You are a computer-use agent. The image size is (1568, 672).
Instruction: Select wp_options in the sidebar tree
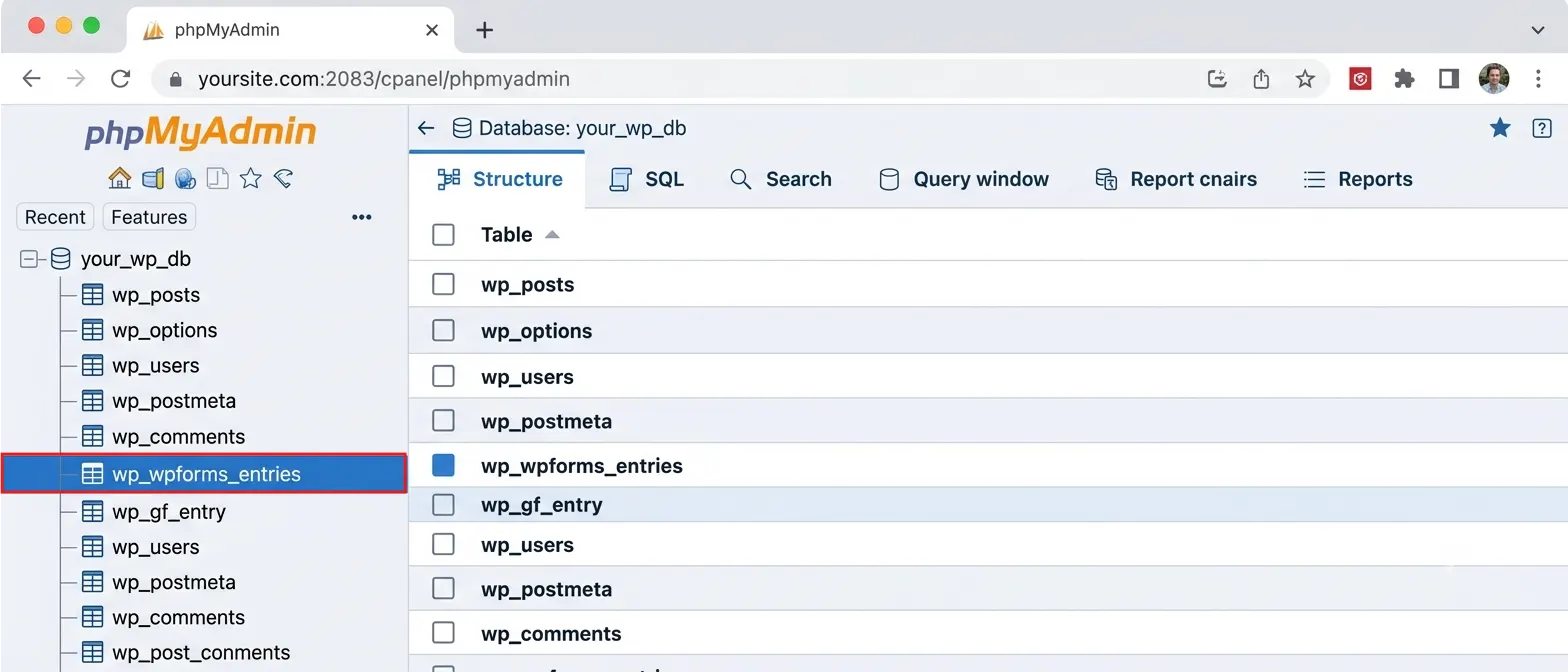click(165, 330)
